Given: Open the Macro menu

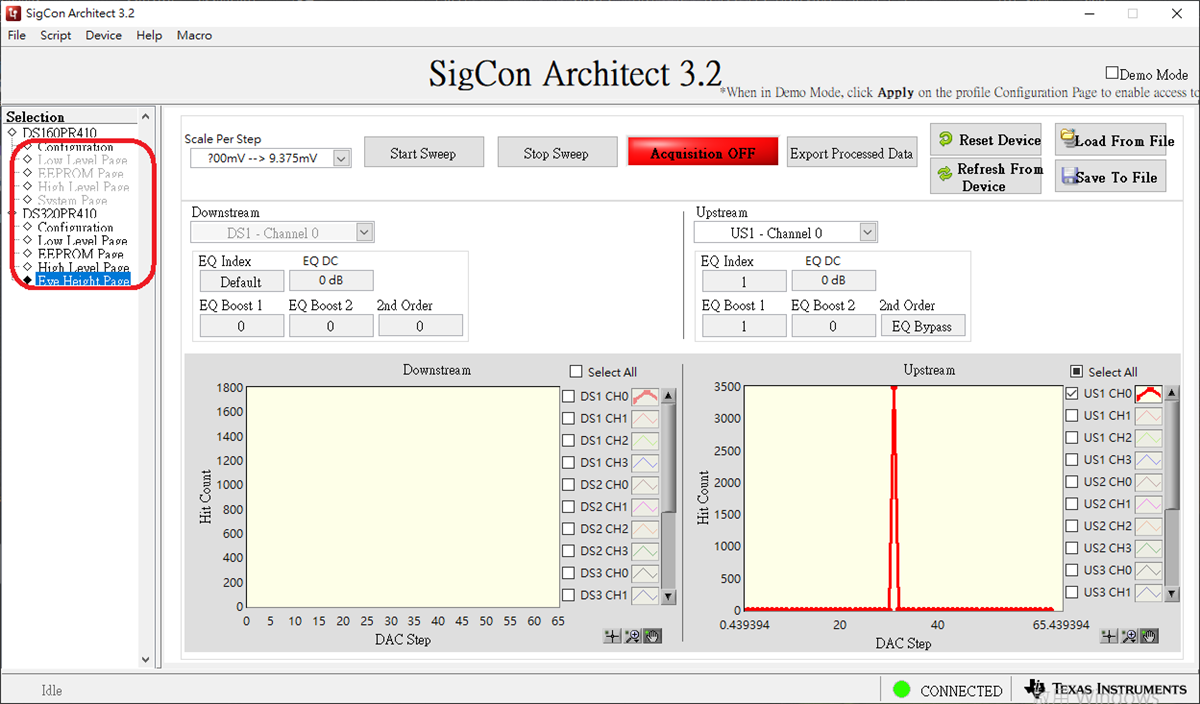Looking at the screenshot, I should click(x=194, y=35).
